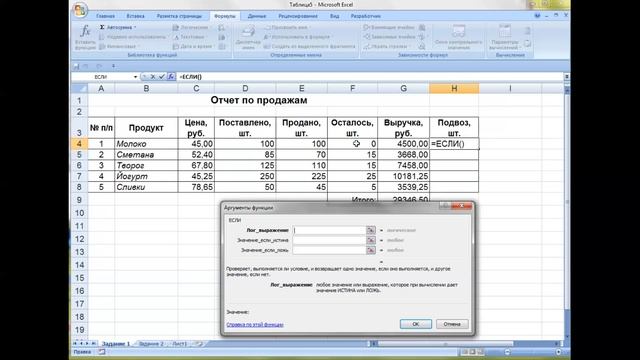Switch to the Разработчик tab

pos(366,16)
